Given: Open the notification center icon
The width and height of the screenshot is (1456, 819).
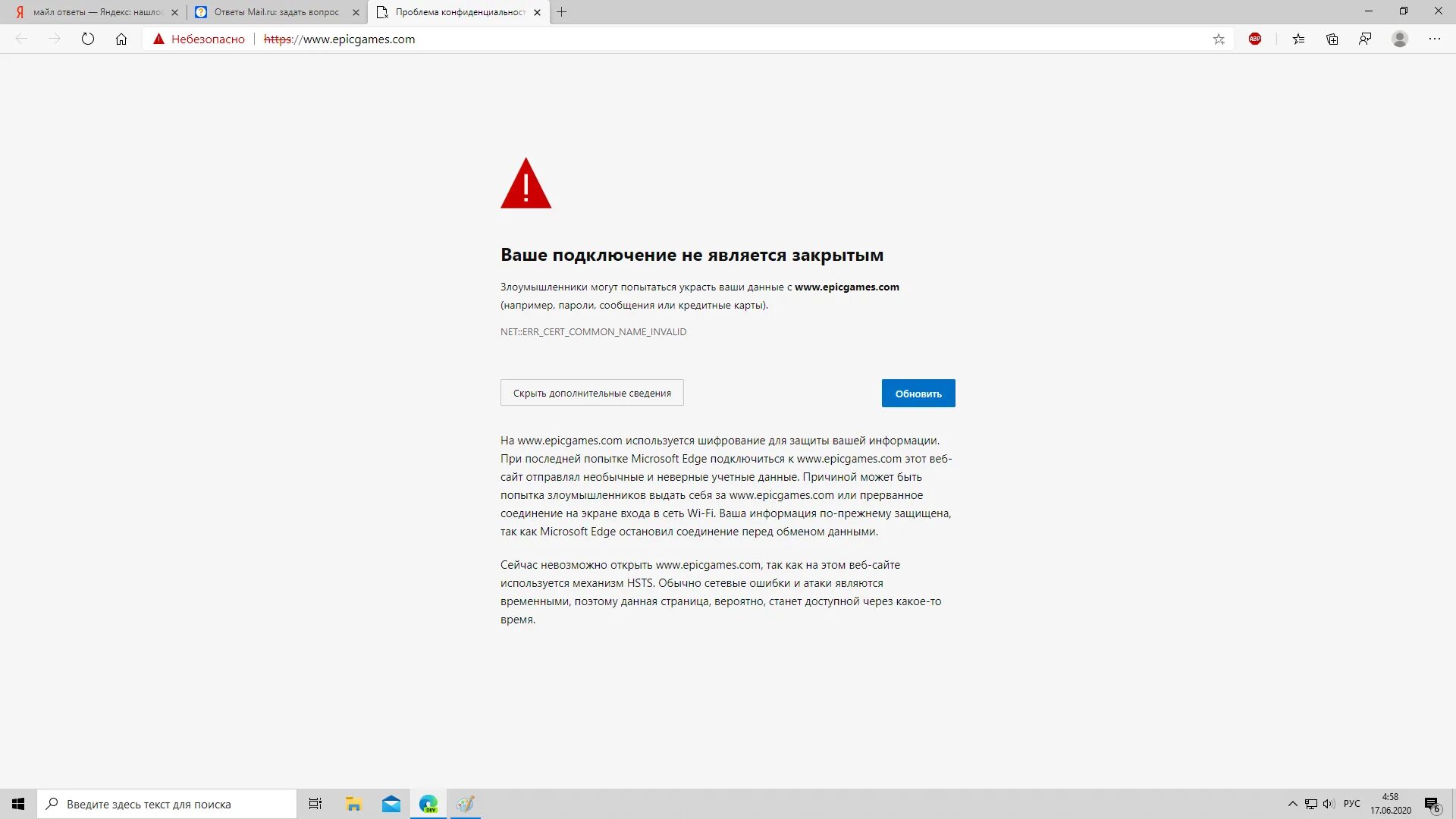Looking at the screenshot, I should [1432, 805].
